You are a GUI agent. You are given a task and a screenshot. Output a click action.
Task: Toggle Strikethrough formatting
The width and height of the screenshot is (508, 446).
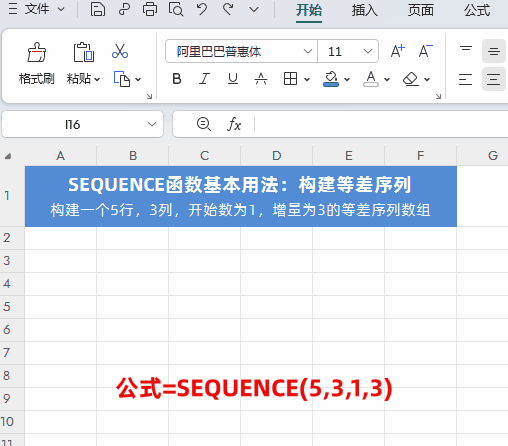pyautogui.click(x=261, y=79)
